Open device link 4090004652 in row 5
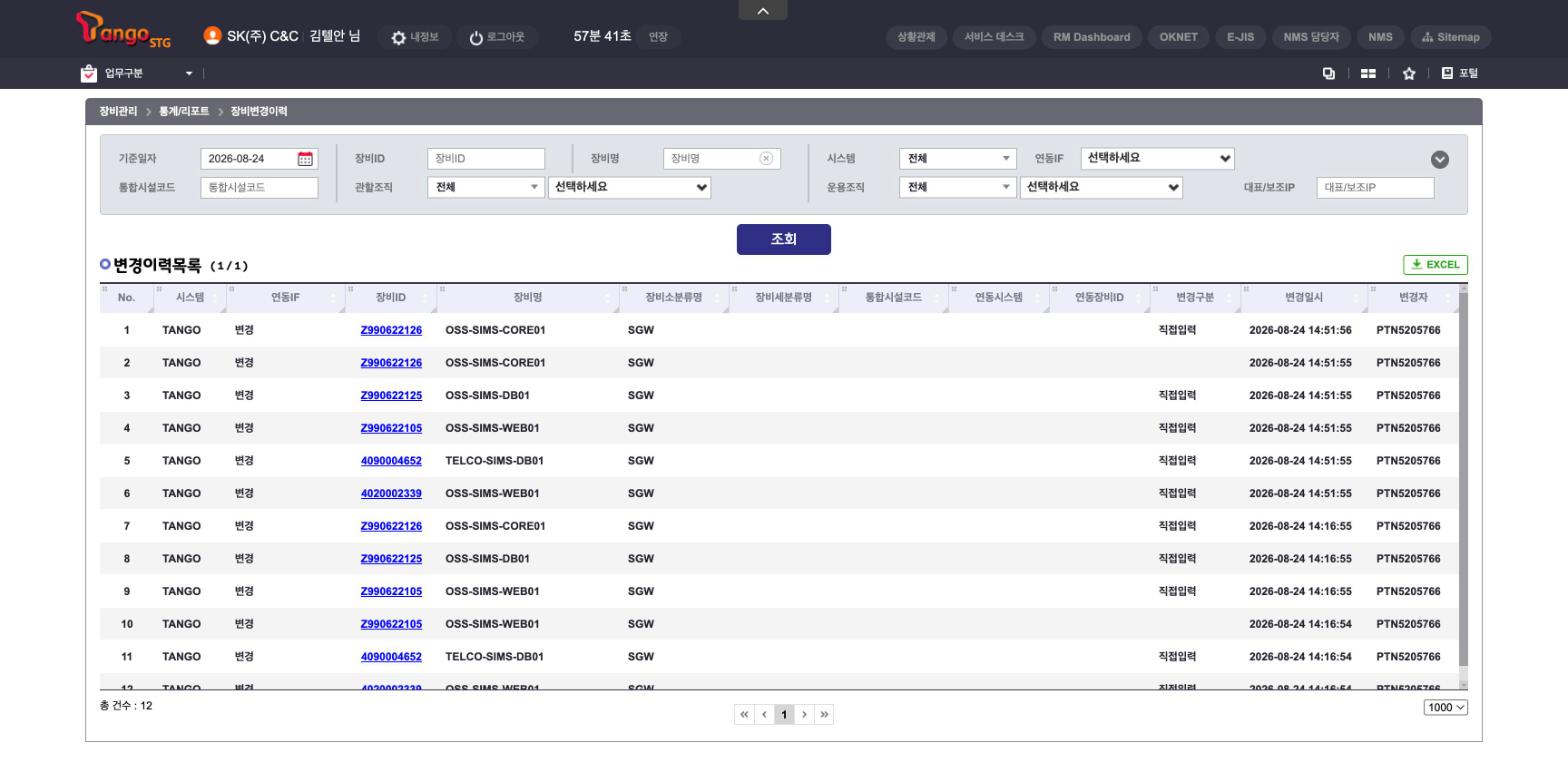Image resolution: width=1568 pixels, height=772 pixels. pyautogui.click(x=391, y=461)
